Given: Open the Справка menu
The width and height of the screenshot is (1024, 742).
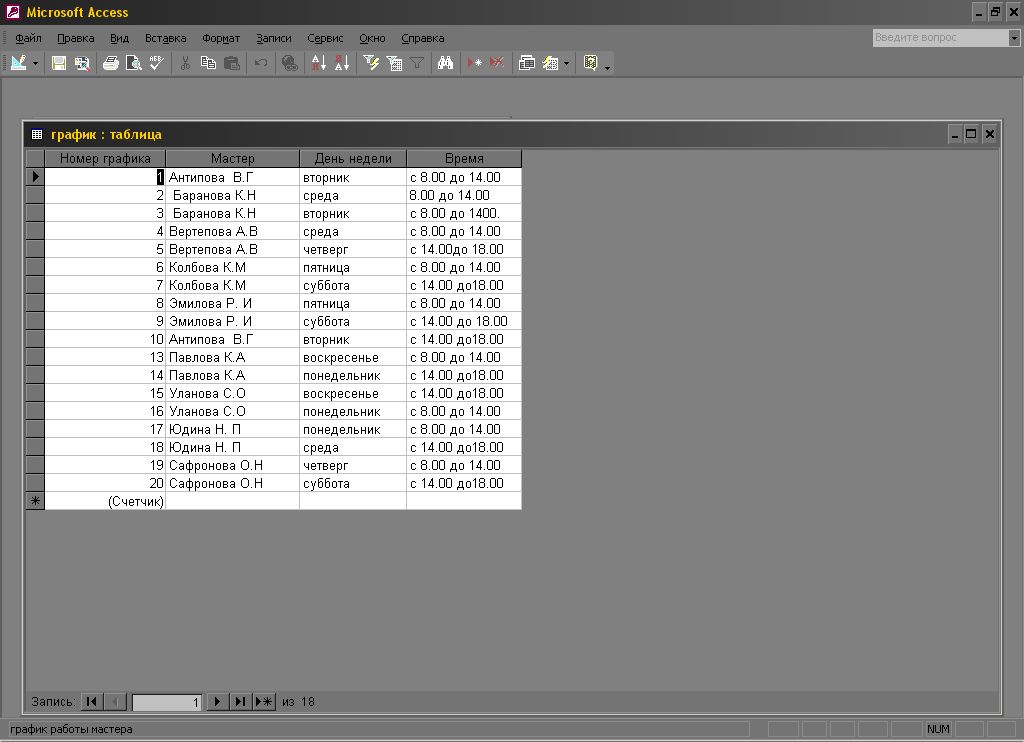Looking at the screenshot, I should [423, 38].
